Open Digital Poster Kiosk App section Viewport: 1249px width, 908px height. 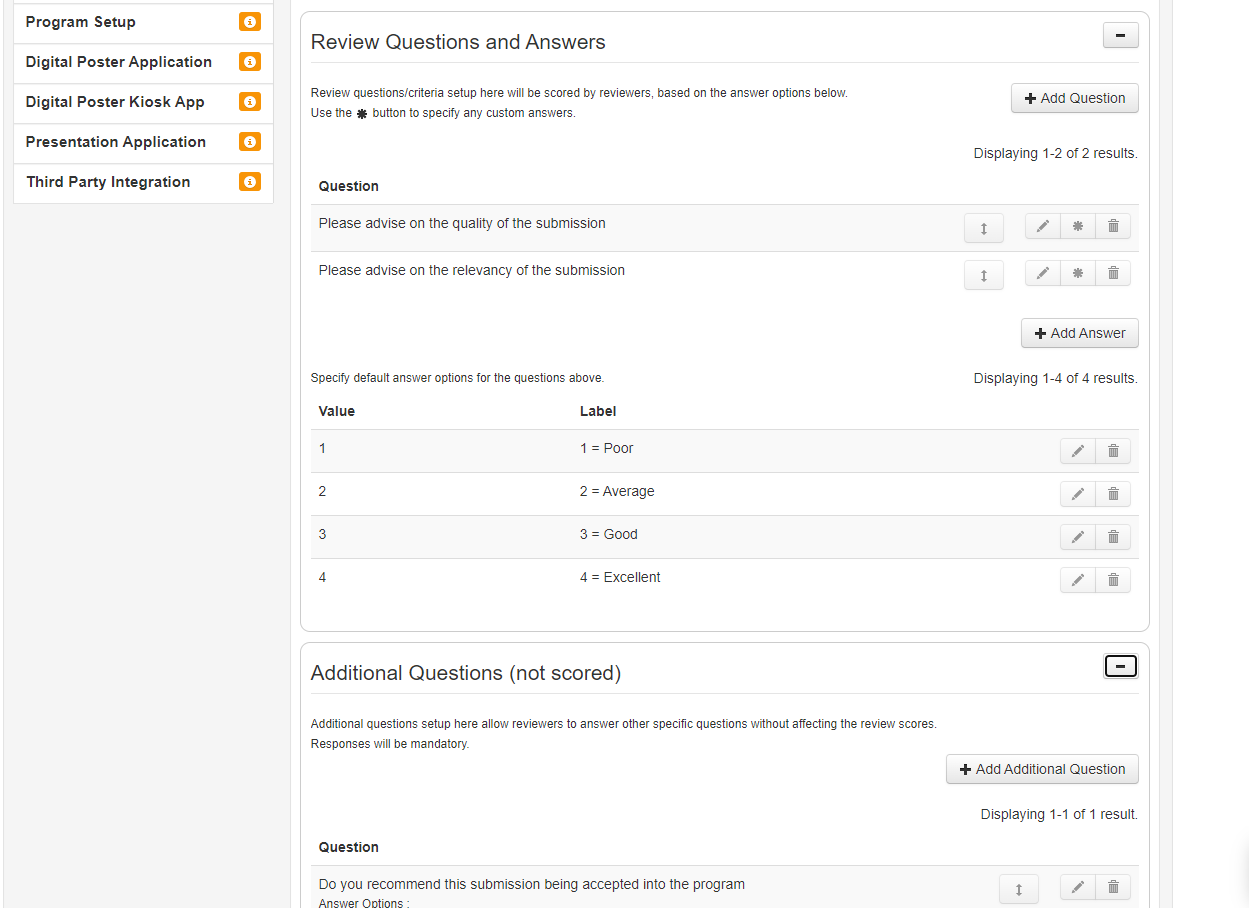pyautogui.click(x=115, y=102)
